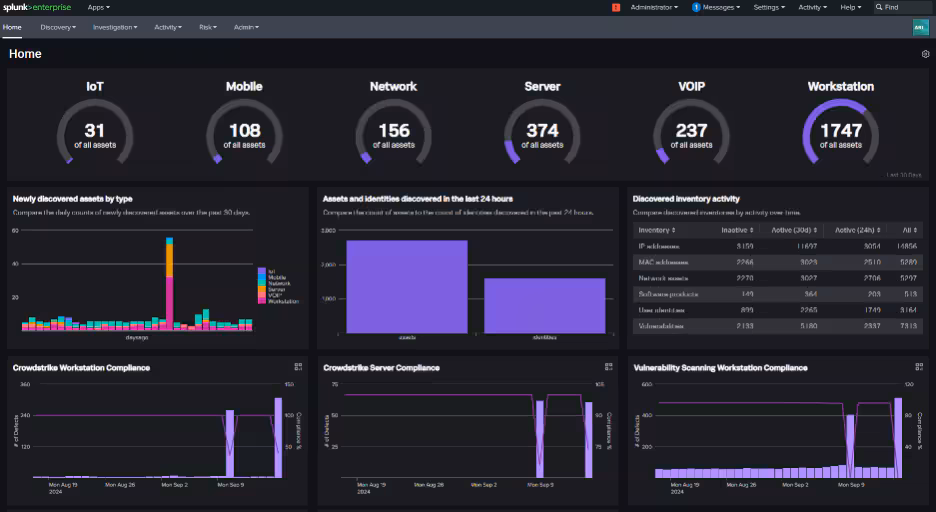Viewport: 936px width, 512px height.
Task: Open Crowdstrike Workstation Compliance panel grid icon
Action: (298, 367)
